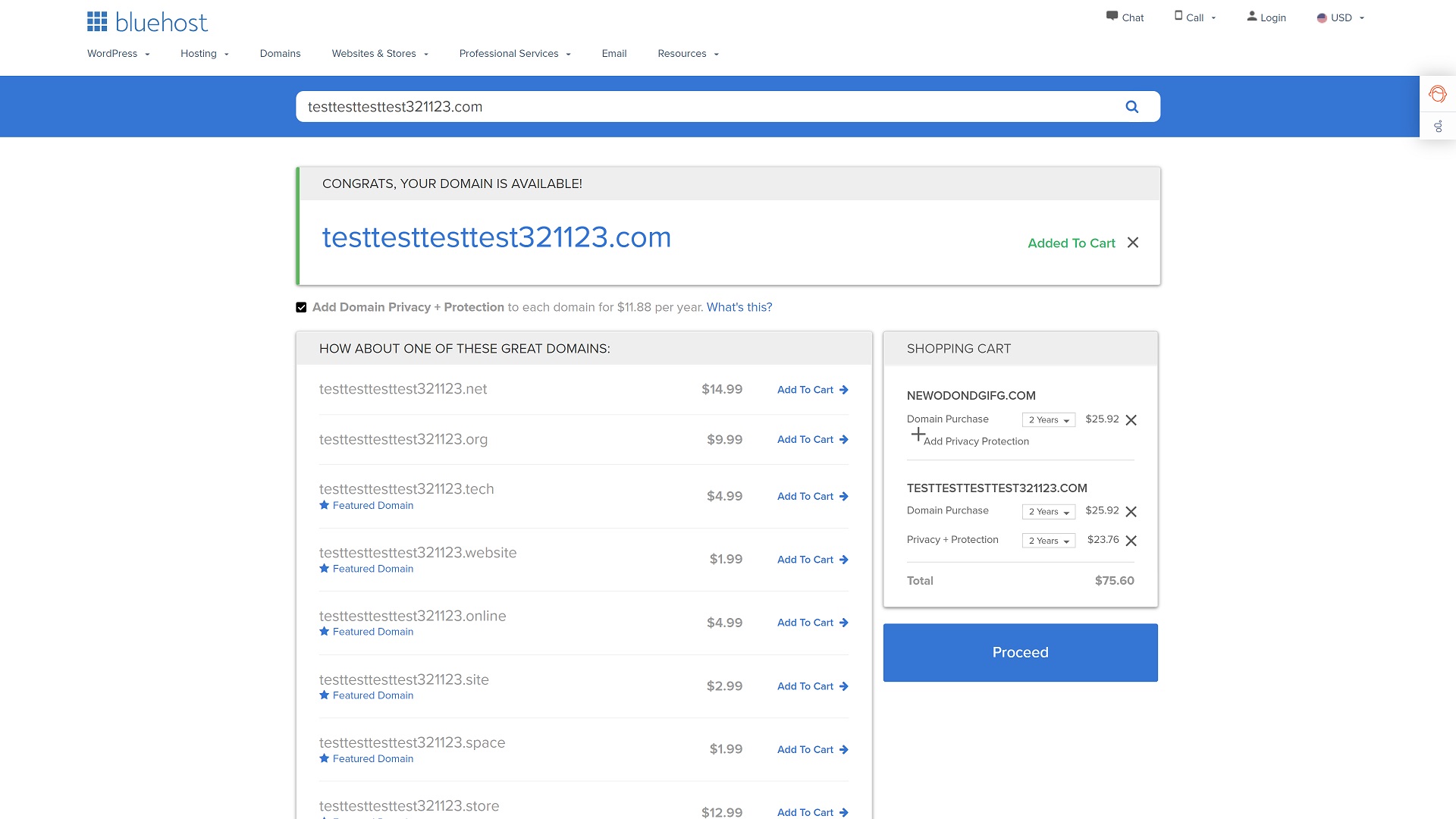
Task: Click the headset support icon on the right edge
Action: coord(1437,94)
